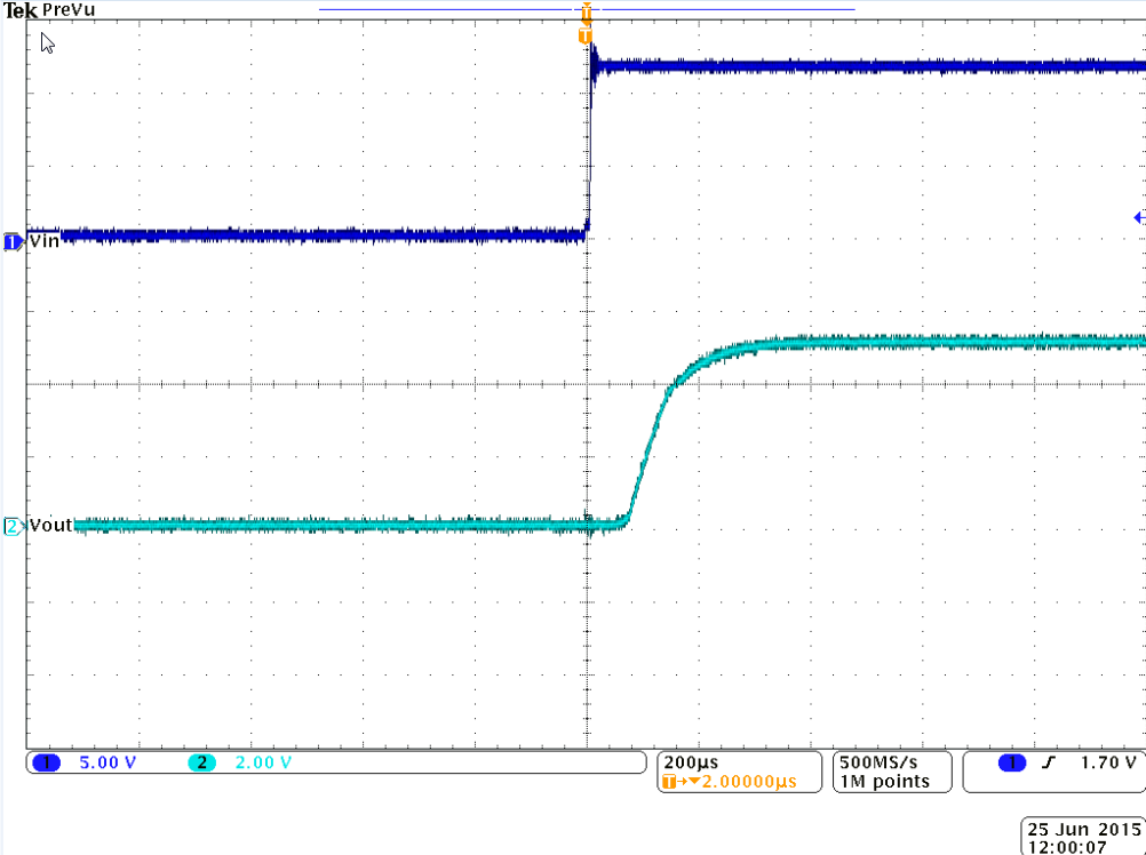Toggle the PreVu acquisition status indicator
The image size is (1146, 855).
click(x=70, y=8)
